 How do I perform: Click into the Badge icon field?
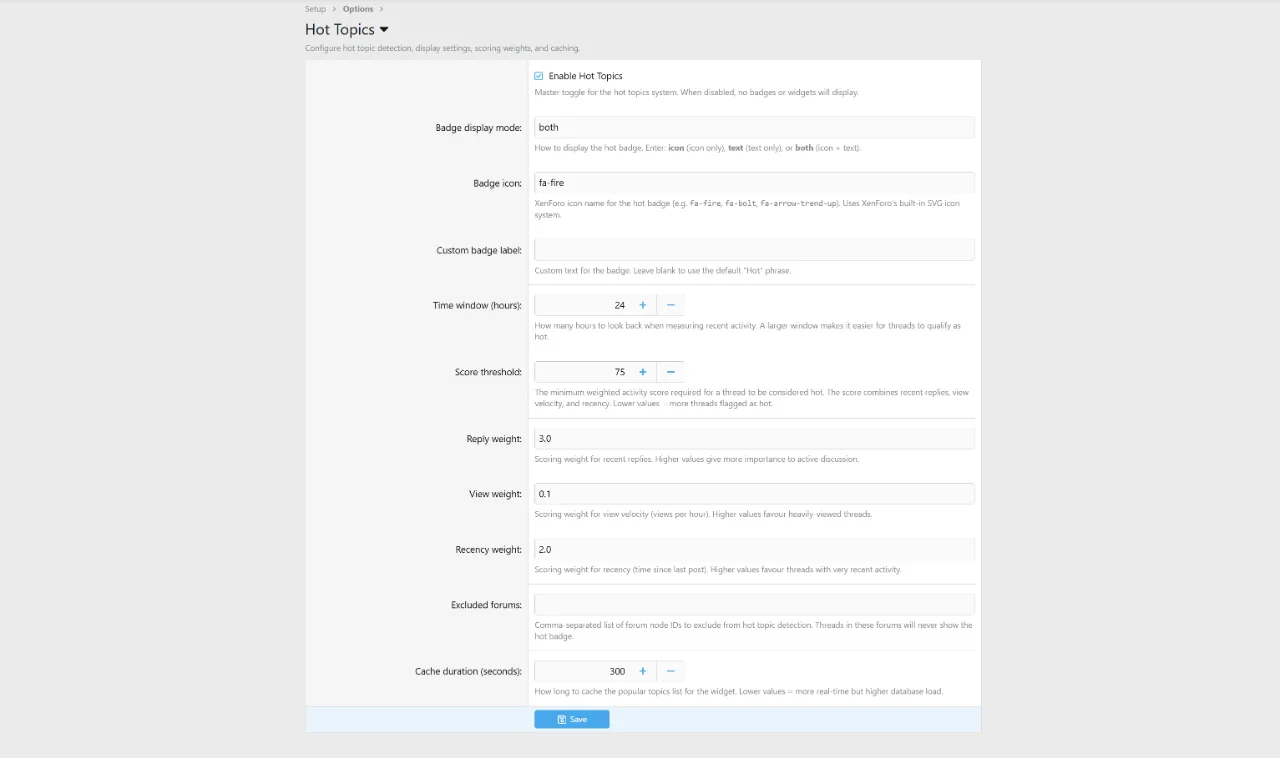pyautogui.click(x=753, y=183)
